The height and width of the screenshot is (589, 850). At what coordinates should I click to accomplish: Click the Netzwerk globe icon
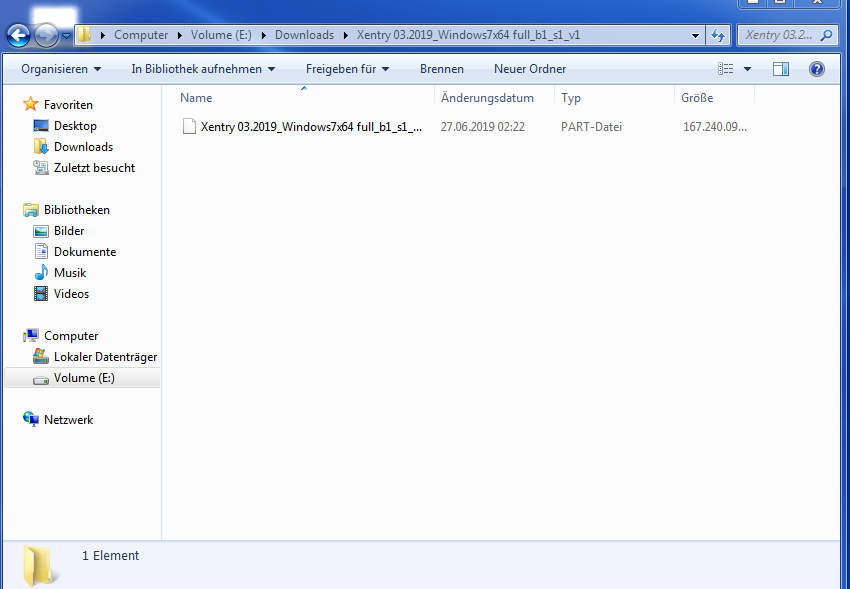[x=31, y=419]
